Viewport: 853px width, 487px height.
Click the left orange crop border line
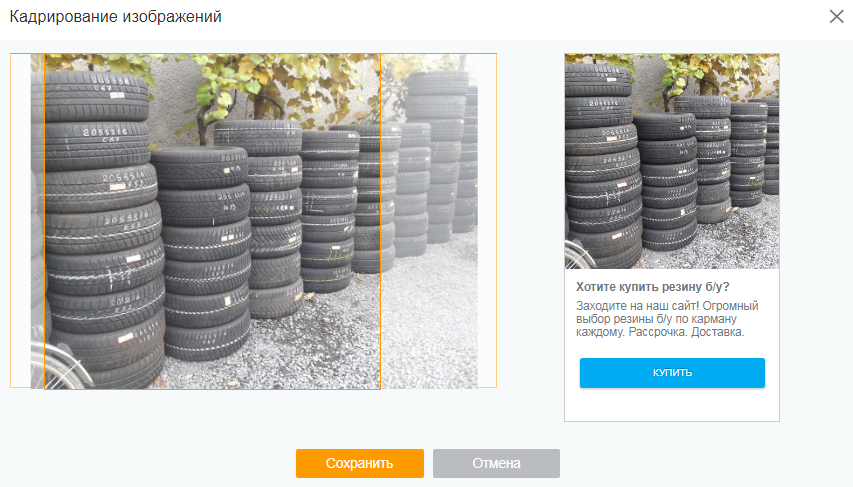point(44,220)
